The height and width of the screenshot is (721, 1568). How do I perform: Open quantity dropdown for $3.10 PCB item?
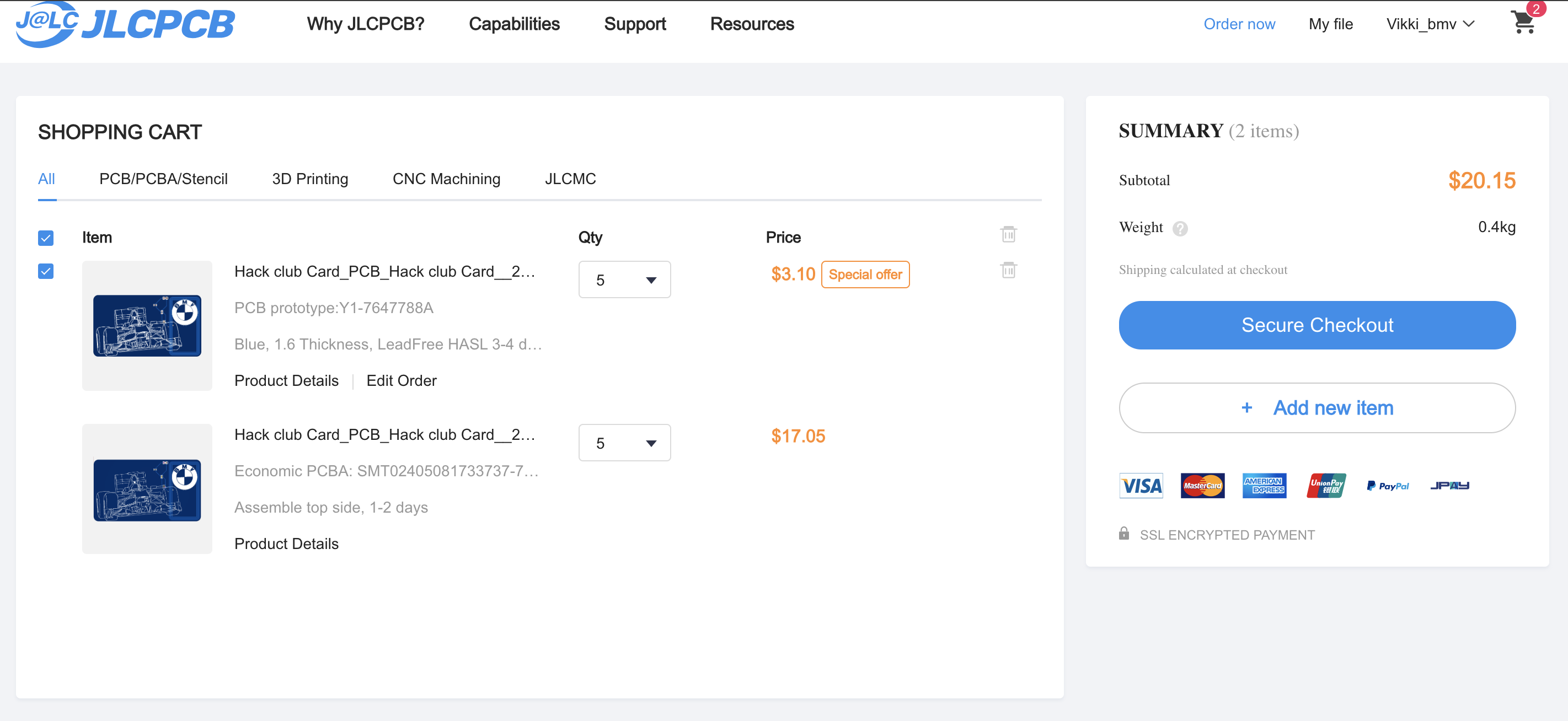(x=624, y=280)
